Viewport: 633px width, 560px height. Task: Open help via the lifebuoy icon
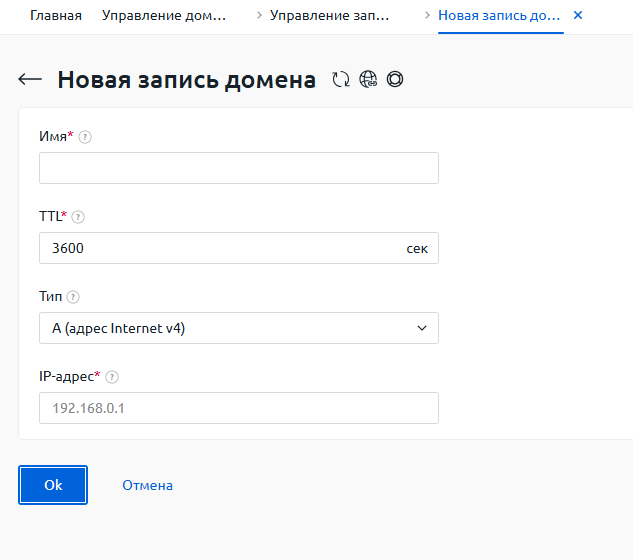coord(395,80)
